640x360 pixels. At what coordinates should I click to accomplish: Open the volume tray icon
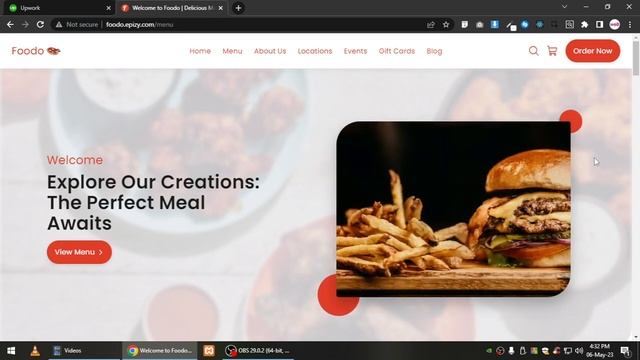point(579,351)
